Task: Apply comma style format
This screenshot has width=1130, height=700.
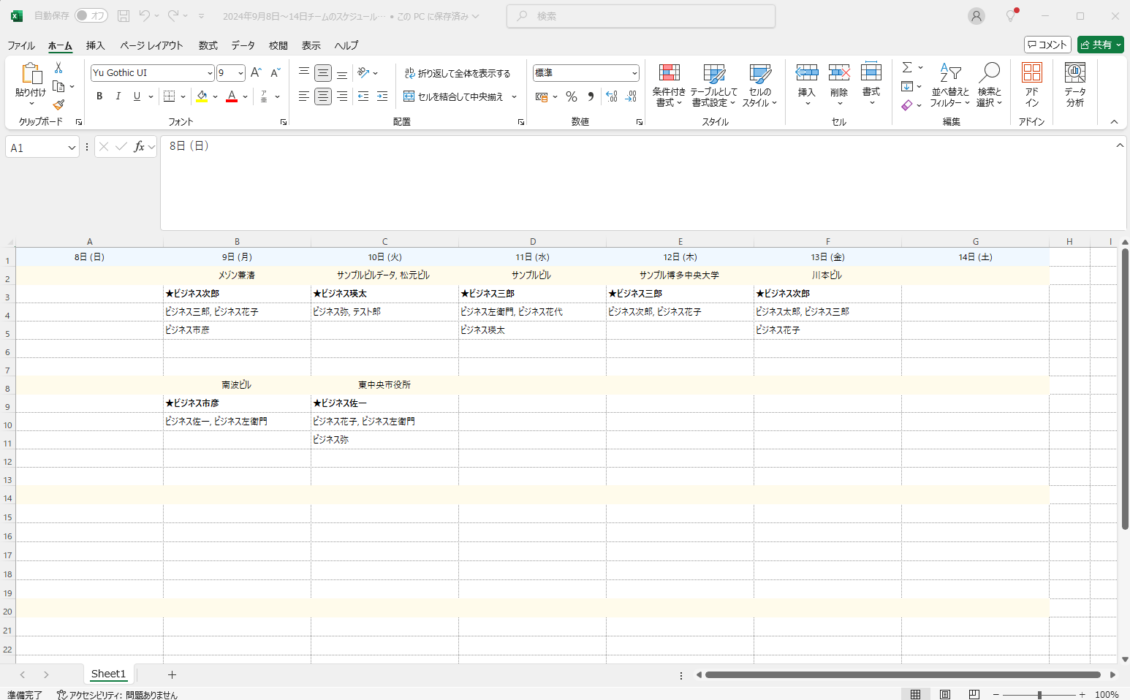Action: point(591,97)
